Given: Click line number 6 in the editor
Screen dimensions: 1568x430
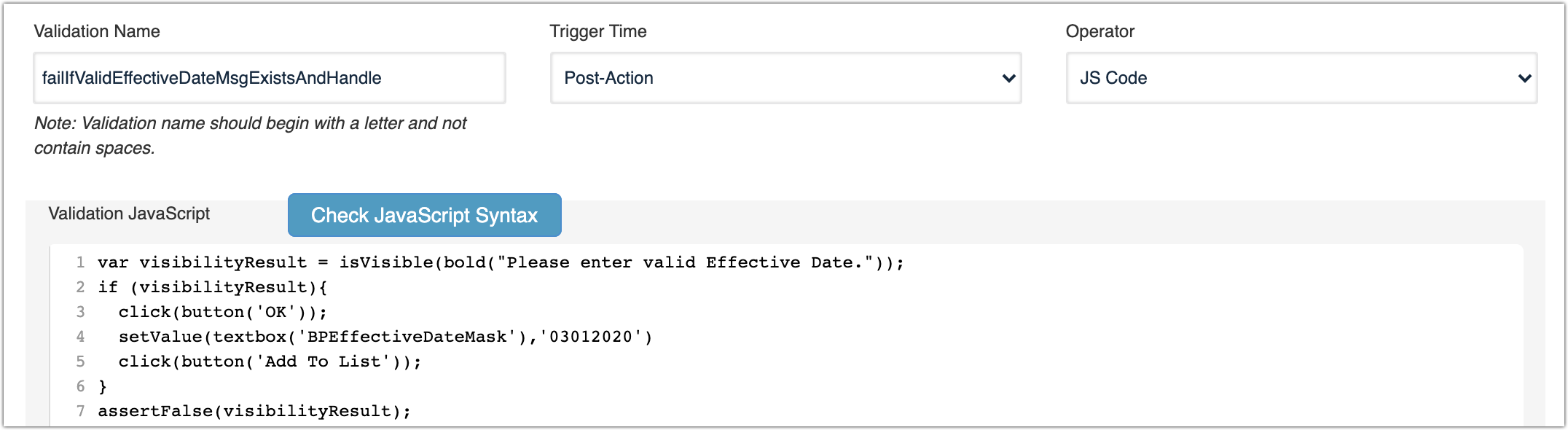Looking at the screenshot, I should [80, 386].
